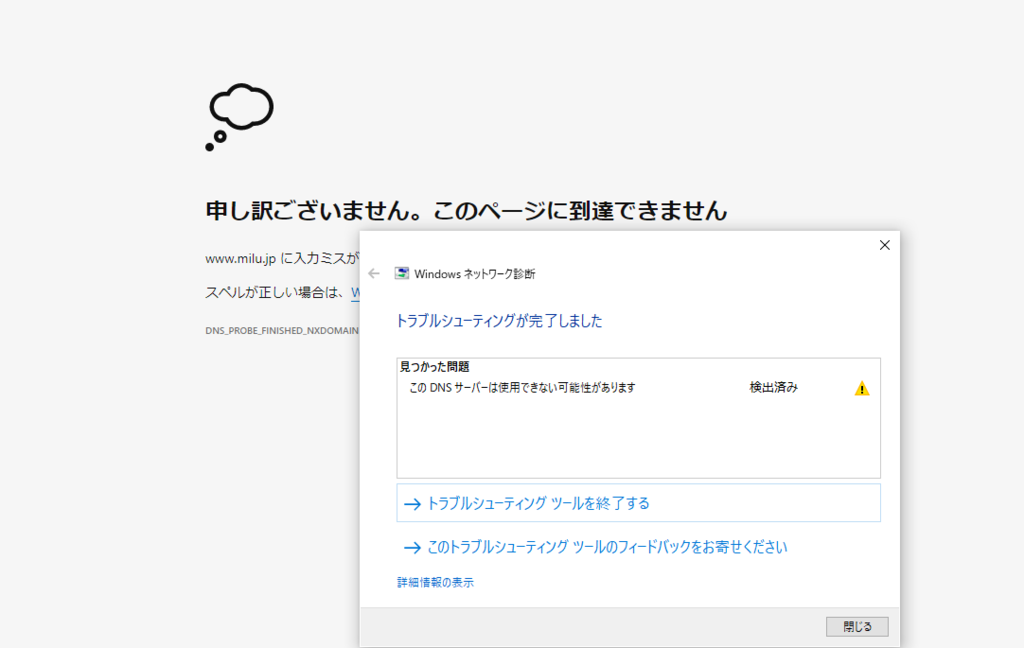Select the トラブルシューティング ツールを終了する text
Viewport: 1024px width, 648px height.
point(538,503)
